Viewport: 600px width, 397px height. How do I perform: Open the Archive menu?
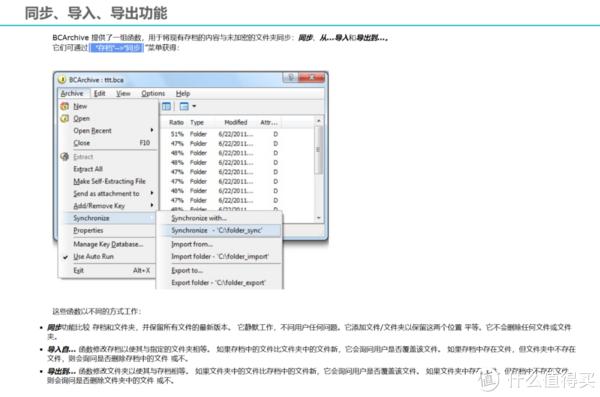point(72,93)
